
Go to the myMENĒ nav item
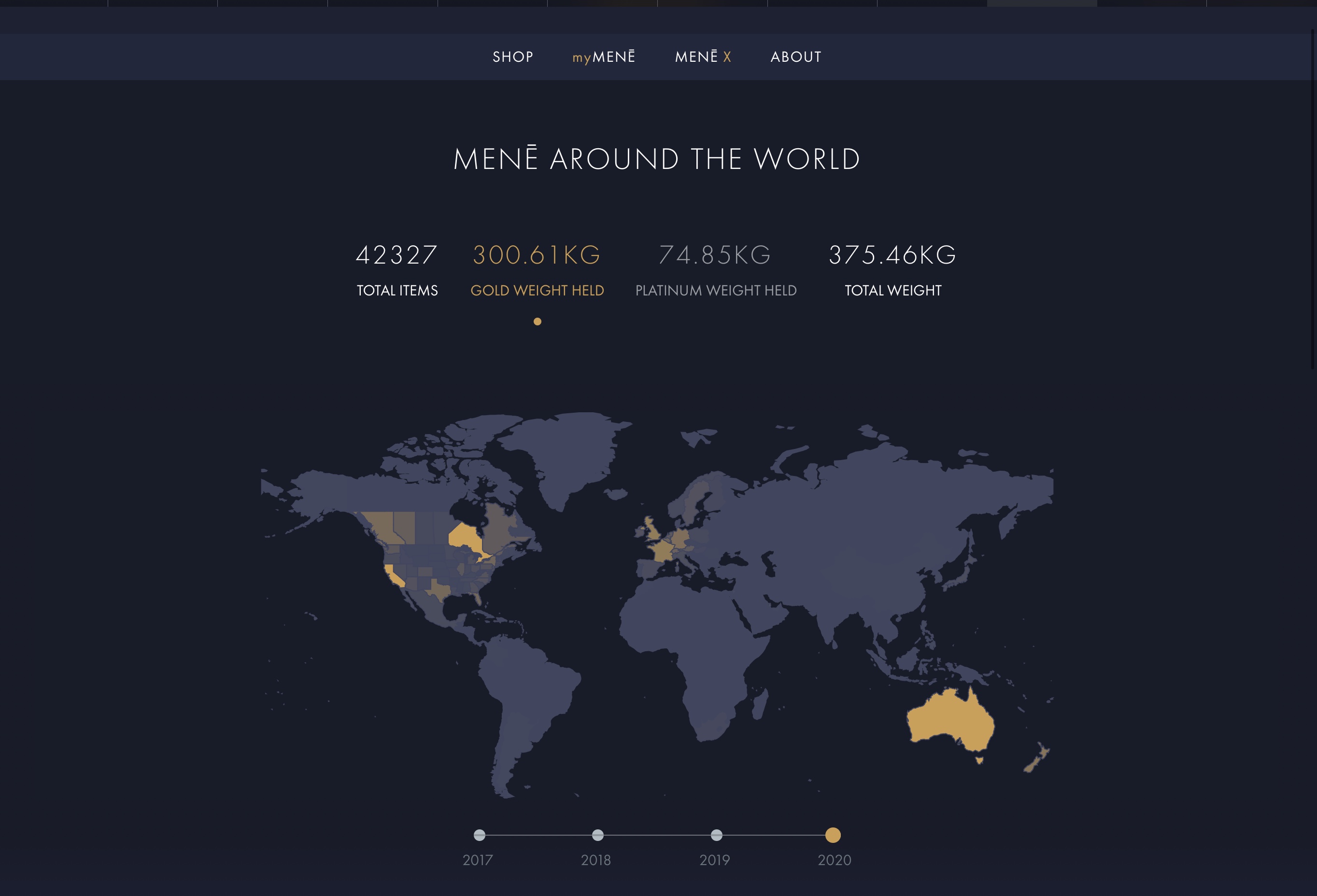(x=604, y=56)
